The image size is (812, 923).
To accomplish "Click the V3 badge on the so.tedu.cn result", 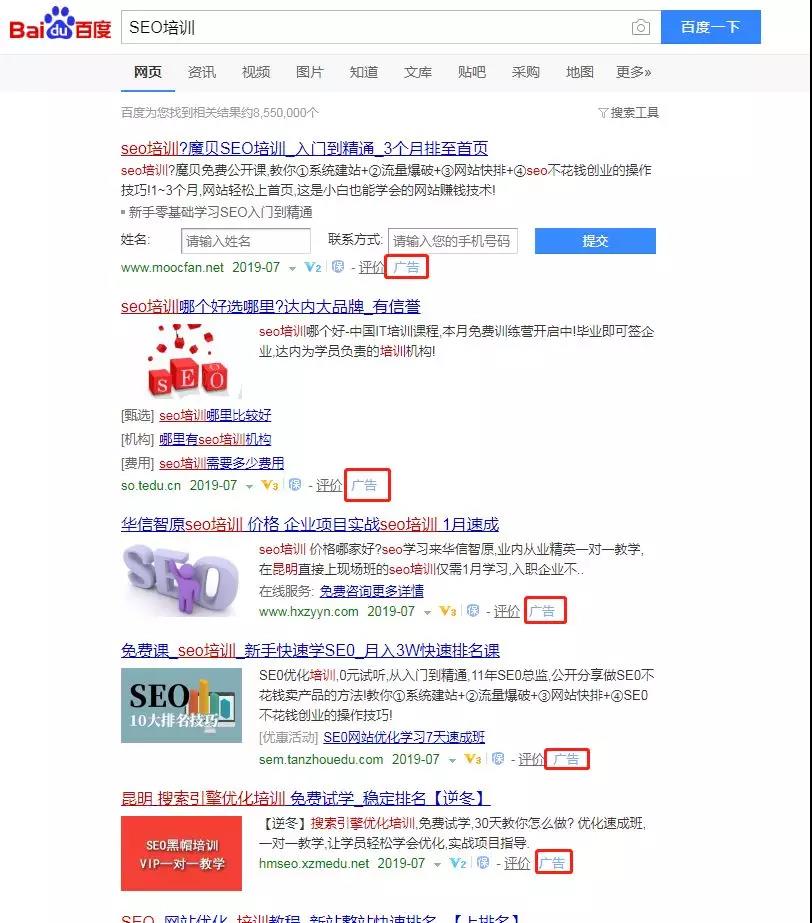I will [274, 486].
